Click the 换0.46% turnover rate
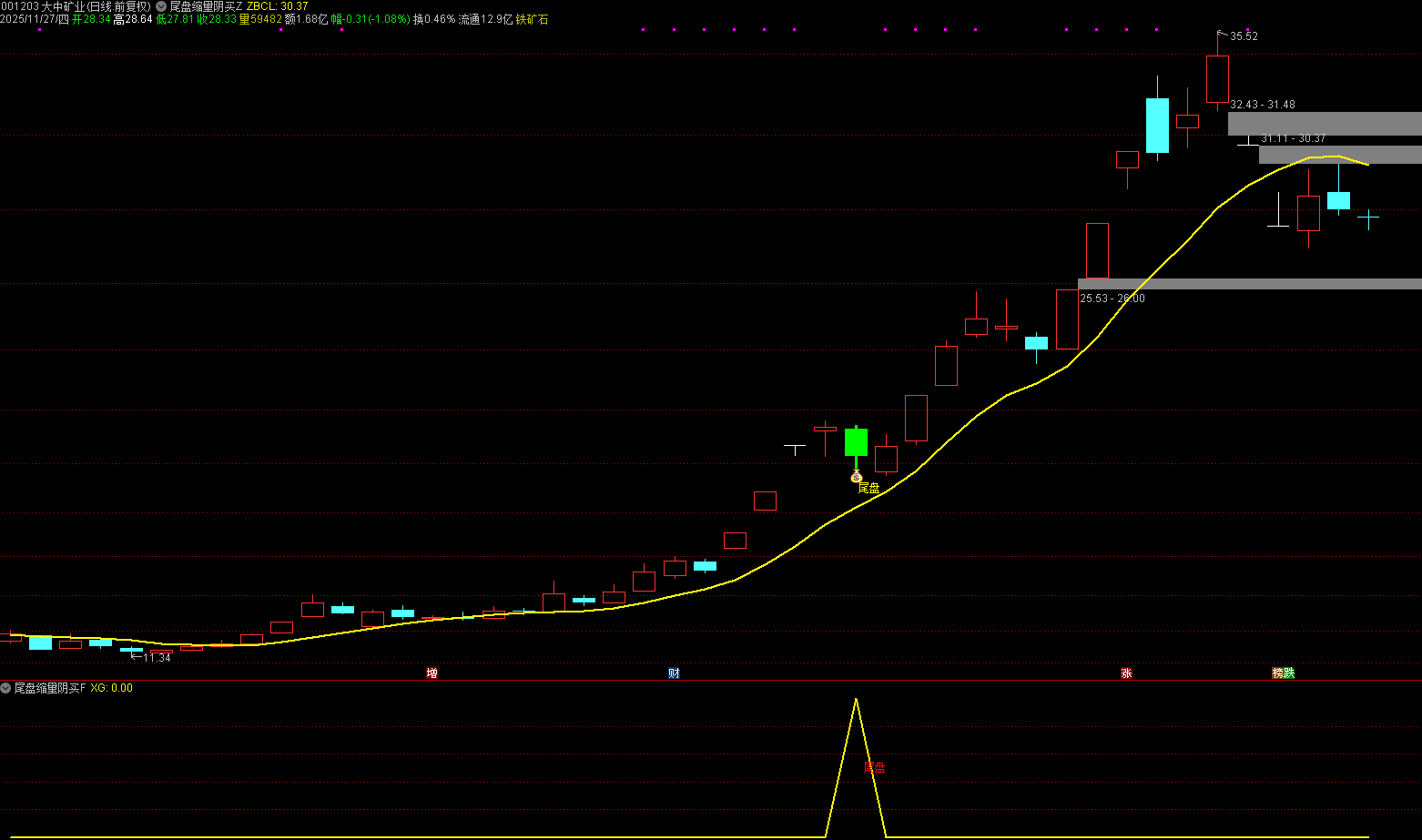This screenshot has width=1422, height=840. tap(434, 19)
